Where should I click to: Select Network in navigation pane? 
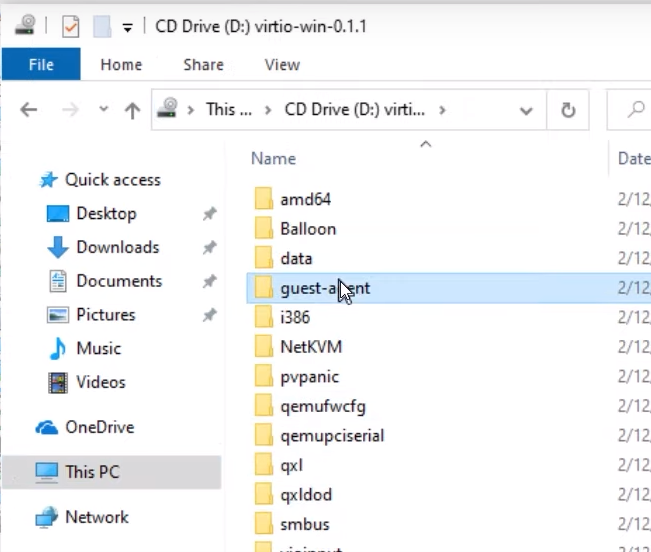point(97,517)
